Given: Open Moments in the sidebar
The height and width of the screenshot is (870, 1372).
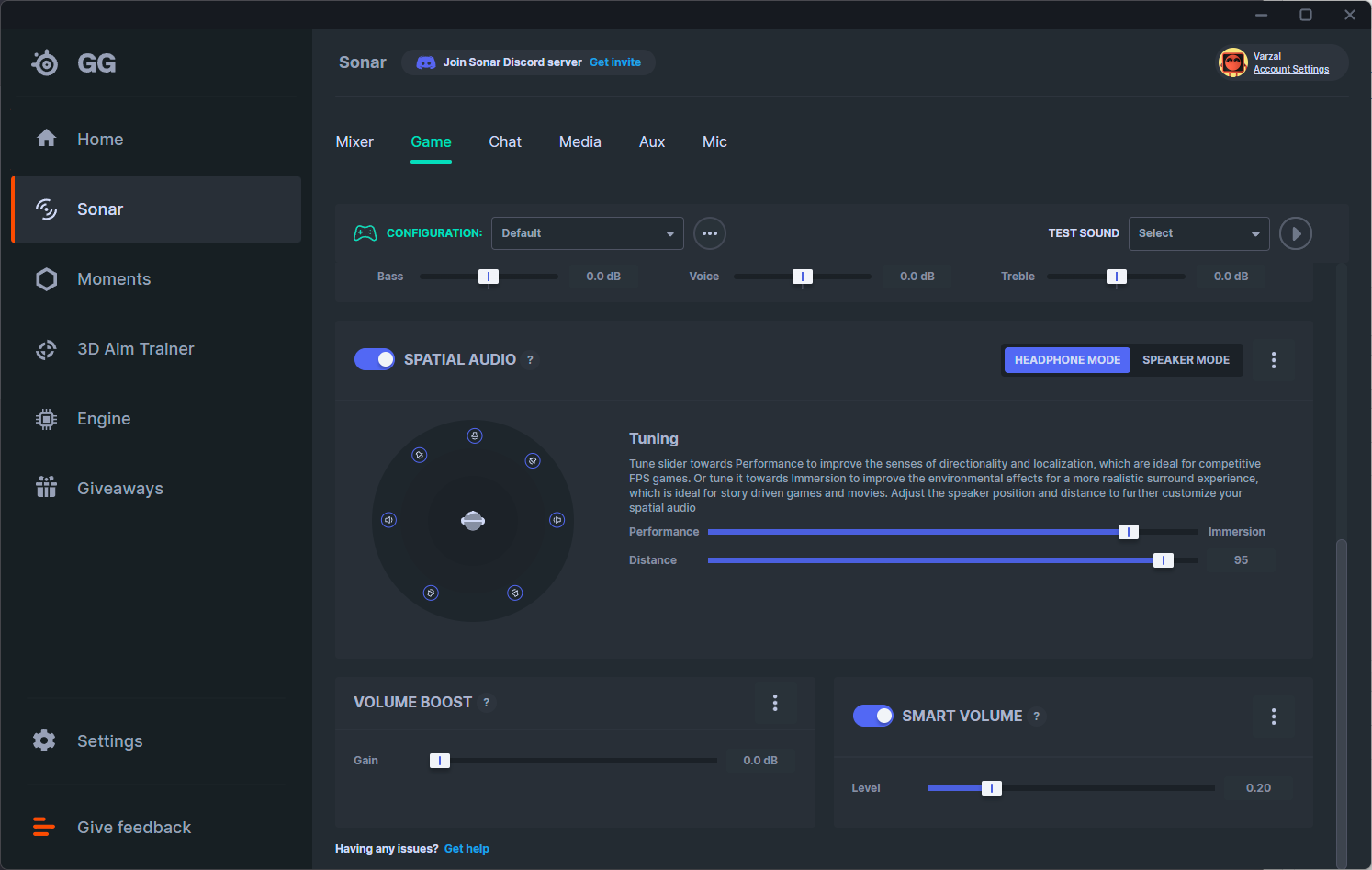Looking at the screenshot, I should [156, 279].
